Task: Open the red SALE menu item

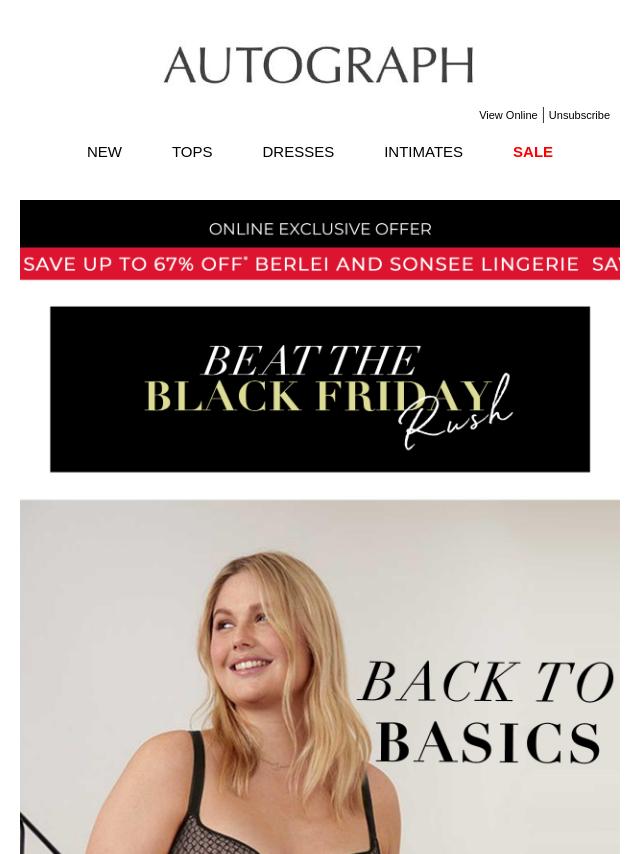Action: (x=533, y=152)
